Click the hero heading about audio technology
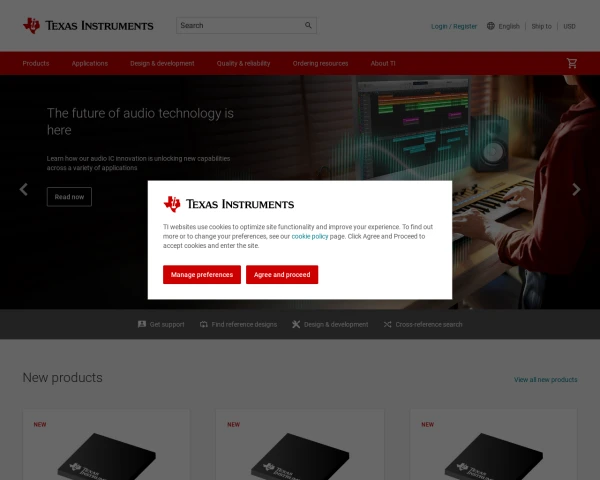 [140, 121]
